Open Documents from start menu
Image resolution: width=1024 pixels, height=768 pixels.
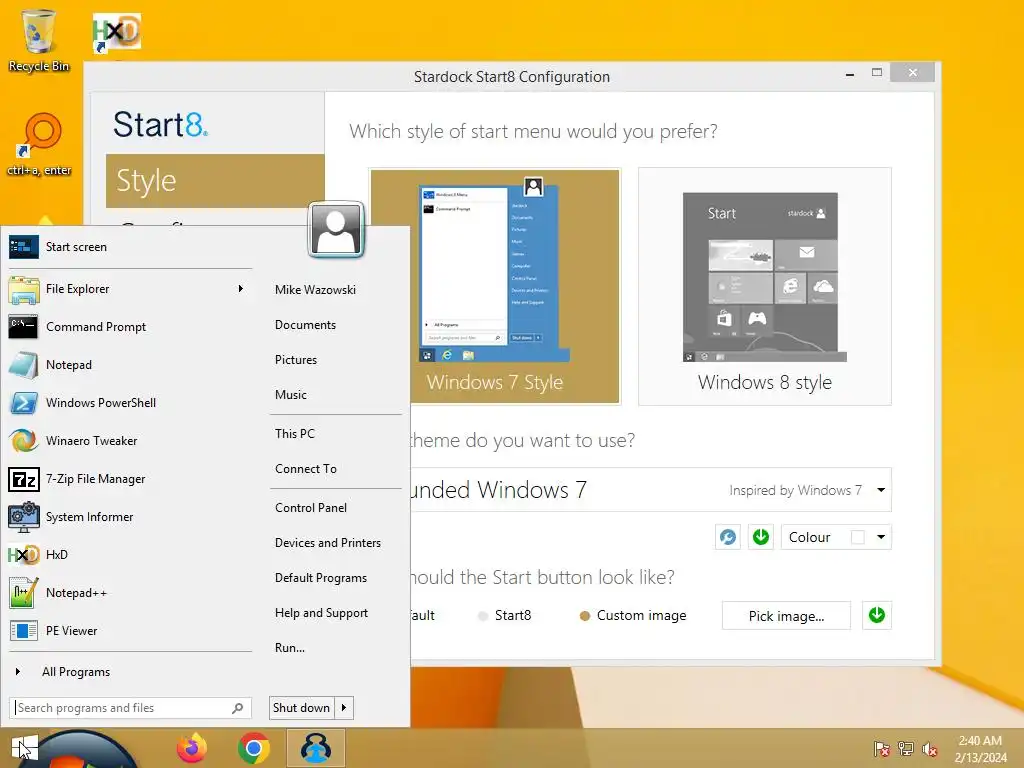305,325
